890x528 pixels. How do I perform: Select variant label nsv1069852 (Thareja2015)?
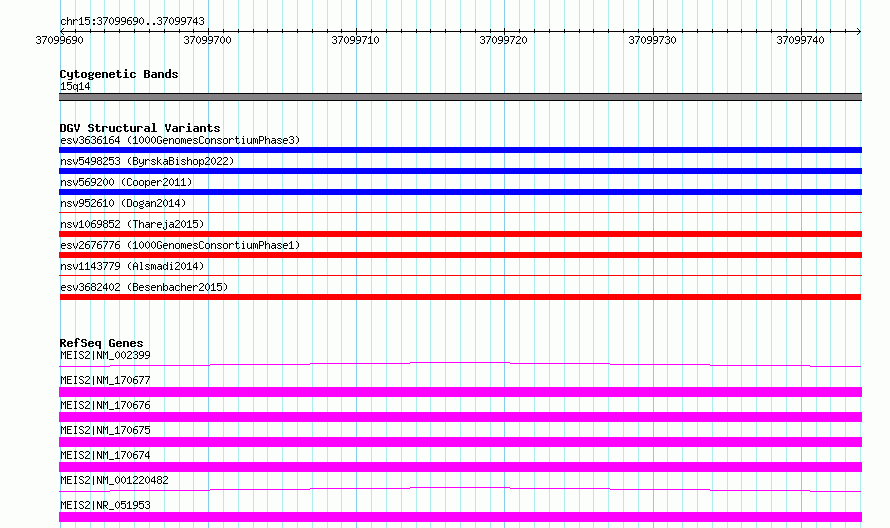tap(132, 224)
